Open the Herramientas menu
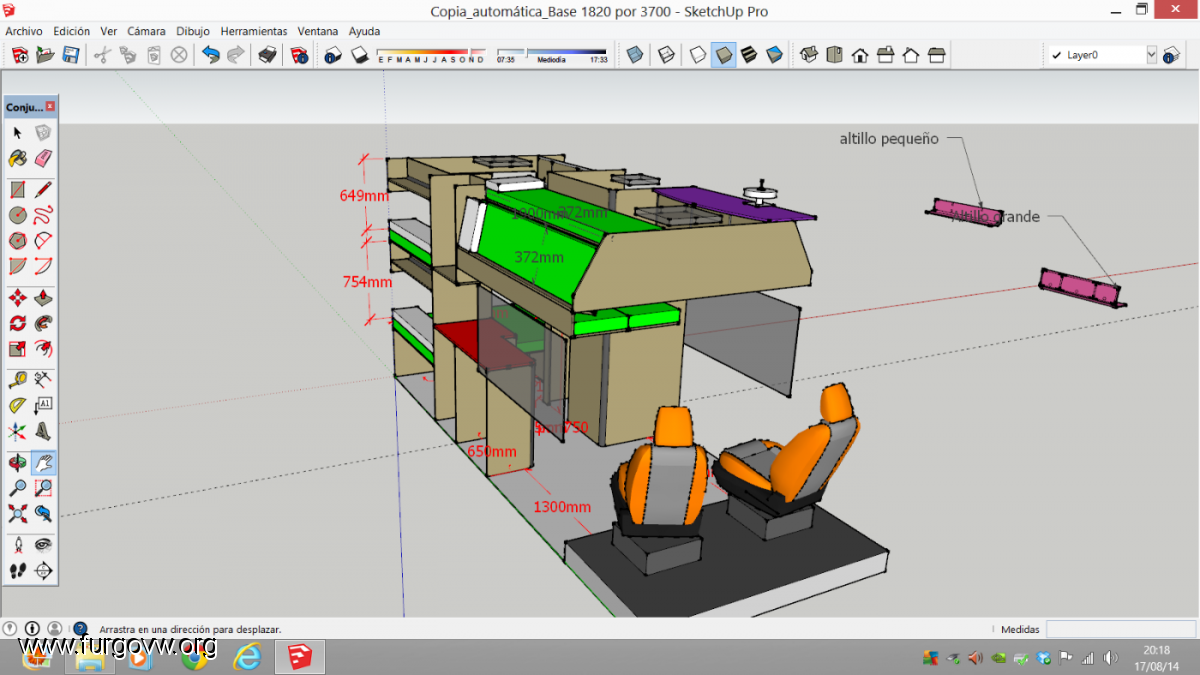Image resolution: width=1200 pixels, height=675 pixels. click(254, 31)
